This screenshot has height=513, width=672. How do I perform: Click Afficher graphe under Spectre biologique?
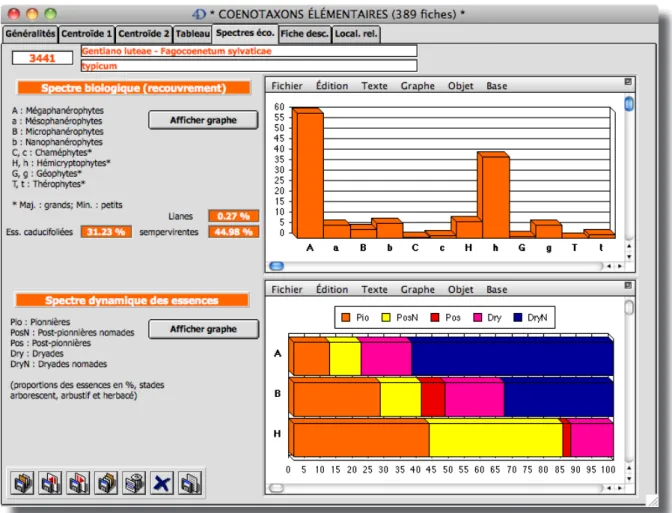tap(204, 120)
